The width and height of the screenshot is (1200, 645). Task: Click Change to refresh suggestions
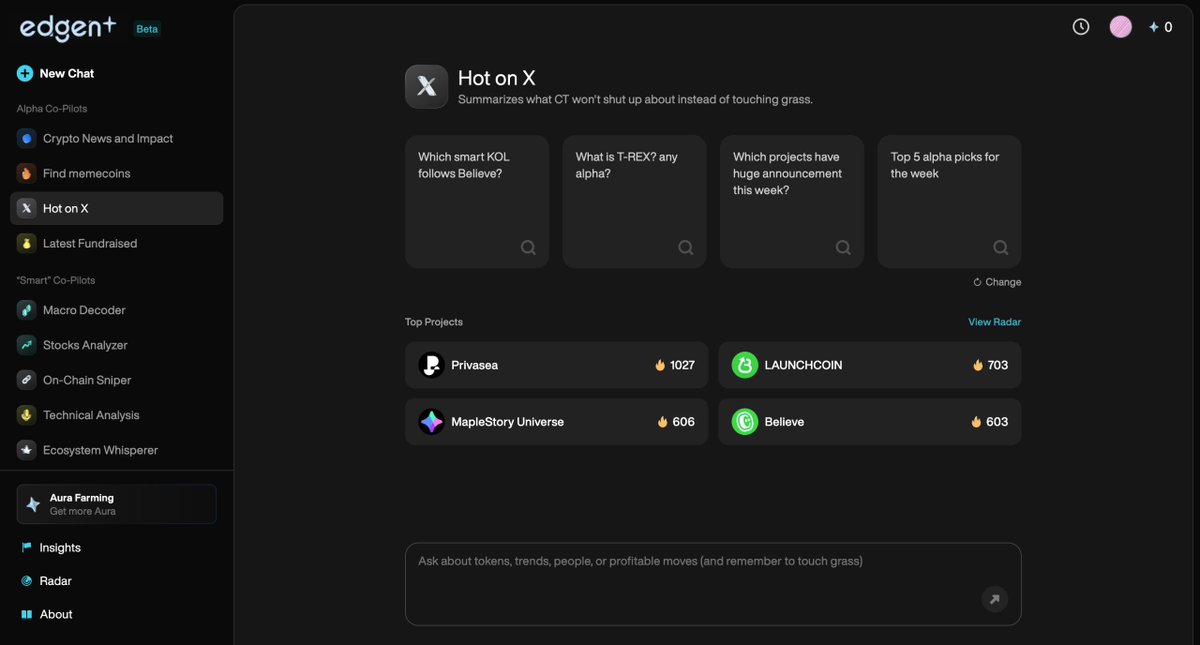point(997,282)
